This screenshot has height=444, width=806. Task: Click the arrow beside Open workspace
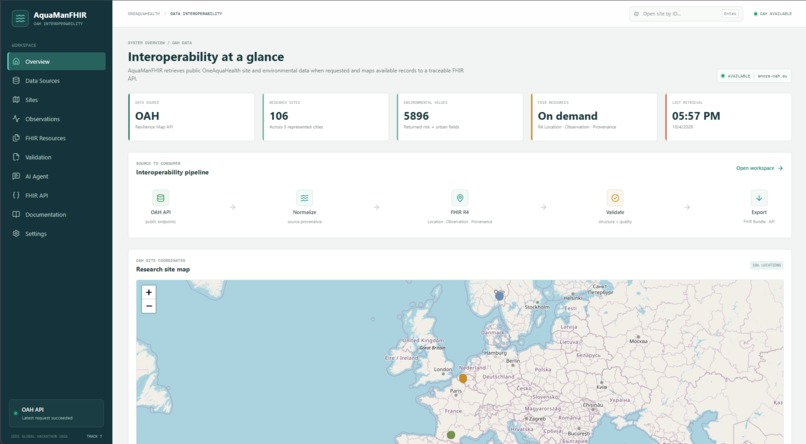coord(780,168)
